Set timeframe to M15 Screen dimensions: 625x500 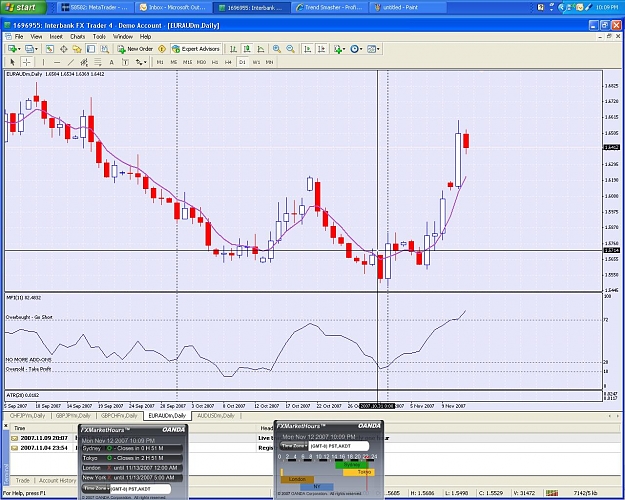coord(187,62)
